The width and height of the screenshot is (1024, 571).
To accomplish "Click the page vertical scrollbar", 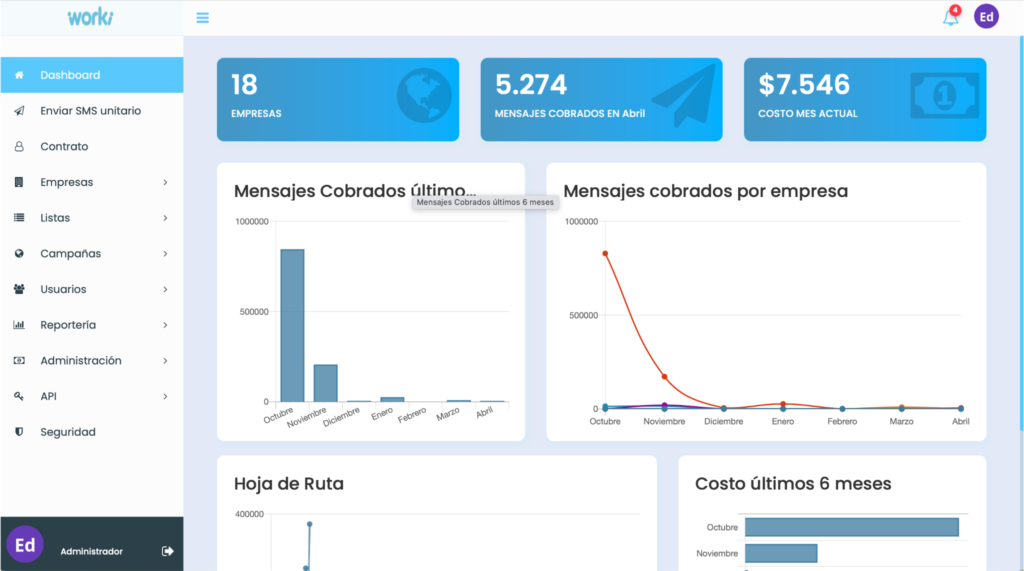I will click(1021, 233).
